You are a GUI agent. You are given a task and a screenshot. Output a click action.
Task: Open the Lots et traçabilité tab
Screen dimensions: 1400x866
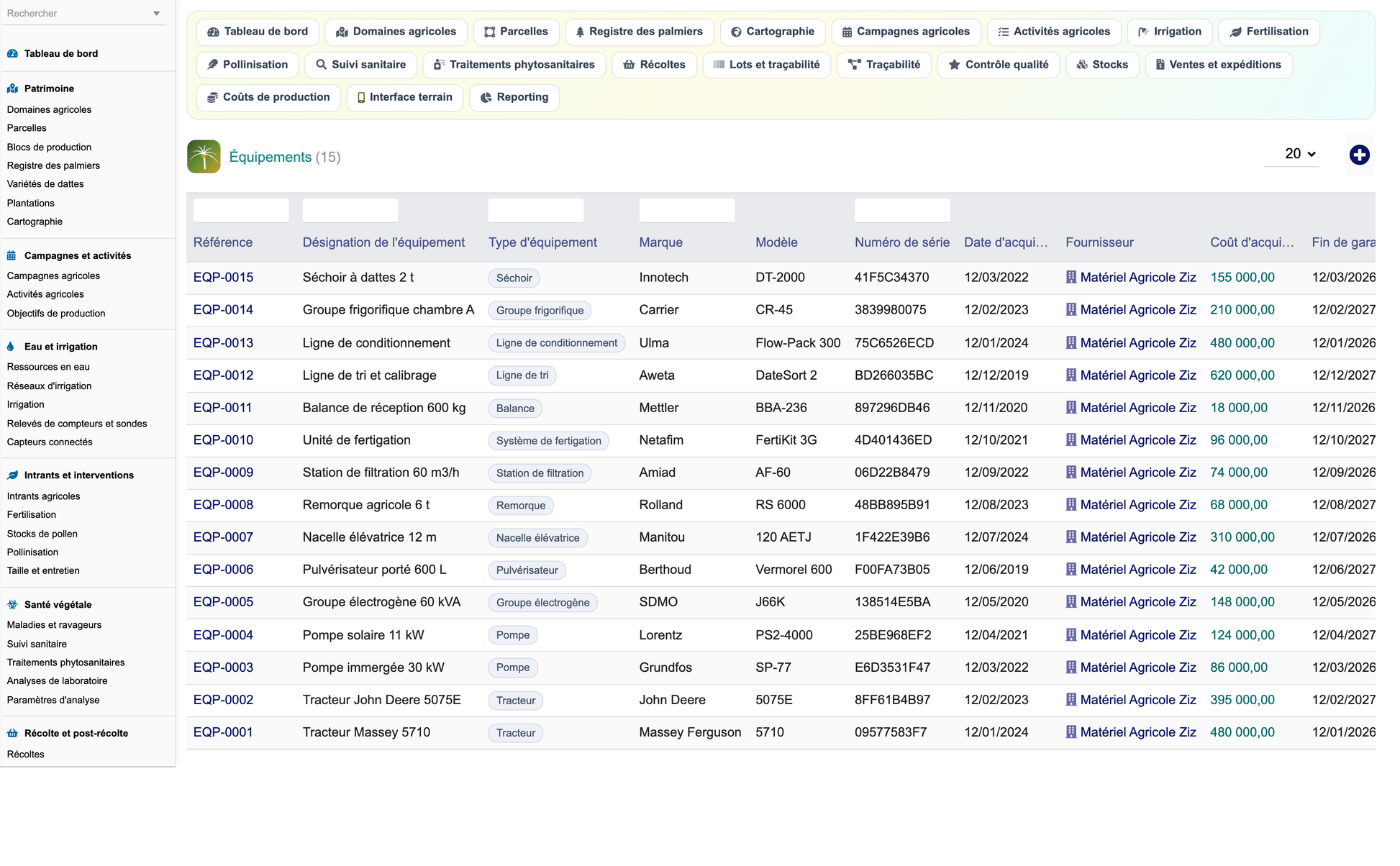(766, 65)
